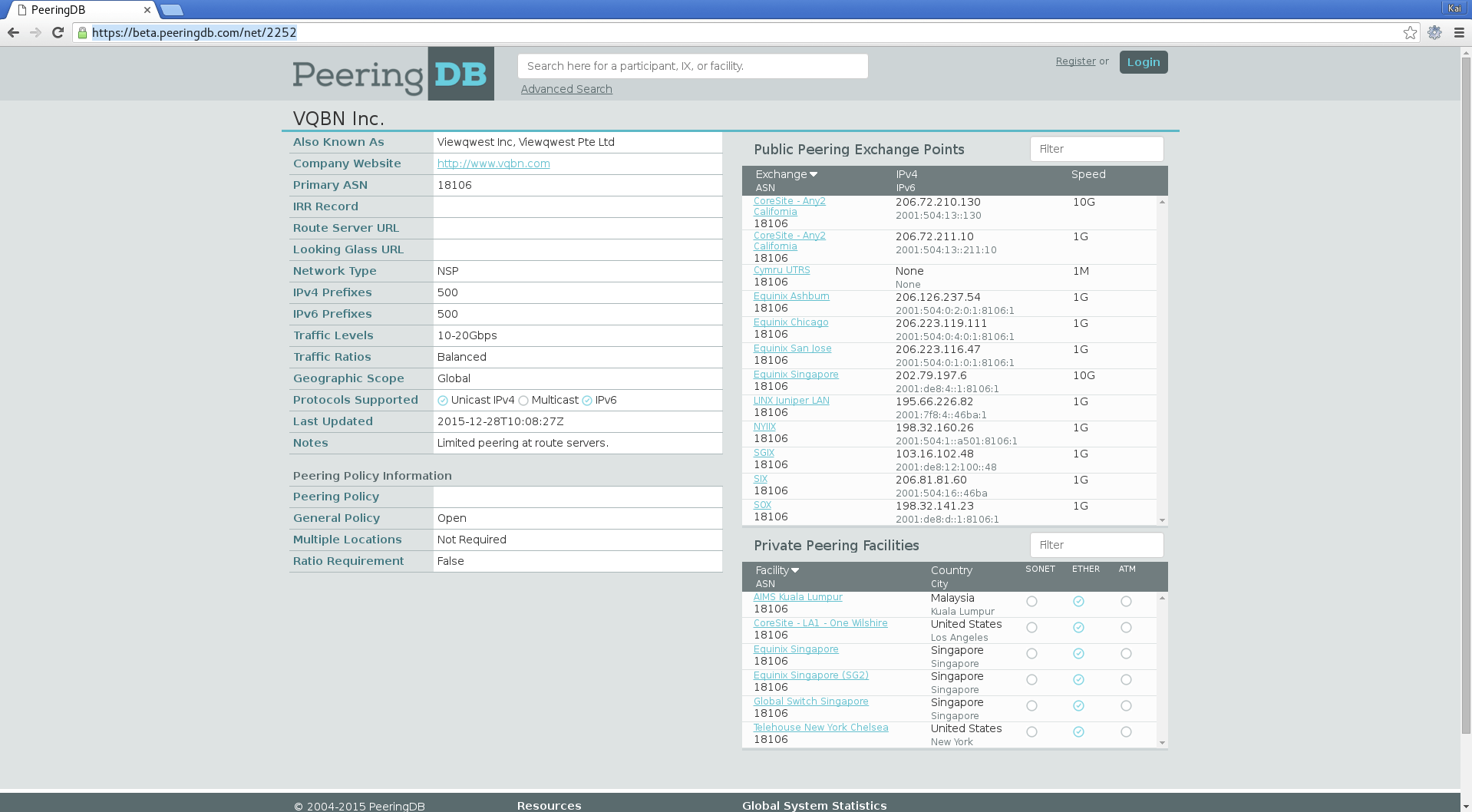Select the Primary ASN value 18106
1472x812 pixels.
click(454, 185)
